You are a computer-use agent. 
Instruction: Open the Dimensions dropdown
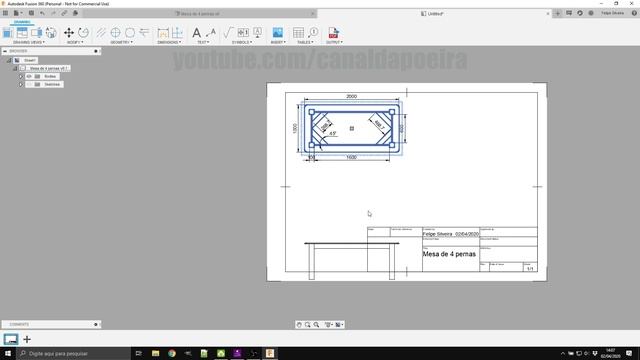coord(169,42)
